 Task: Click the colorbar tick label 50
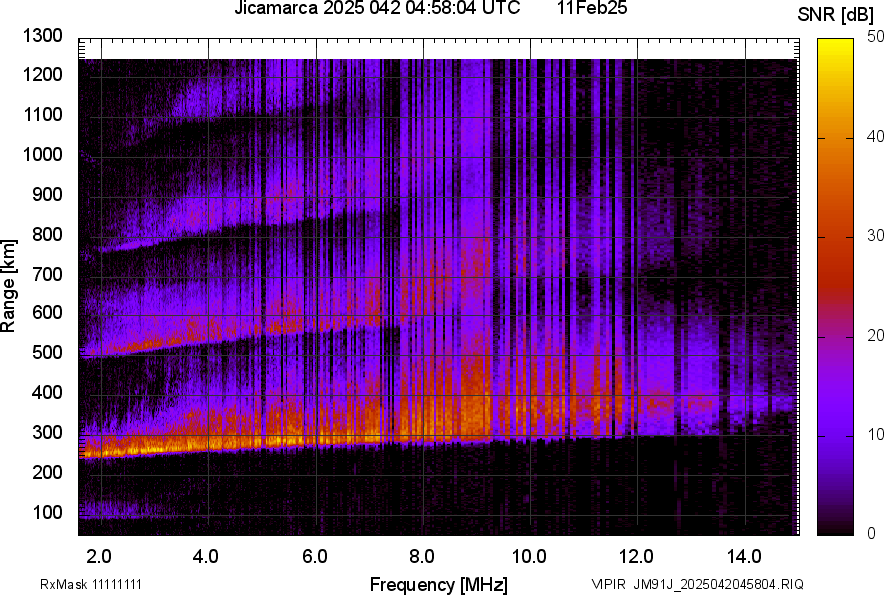pos(876,37)
